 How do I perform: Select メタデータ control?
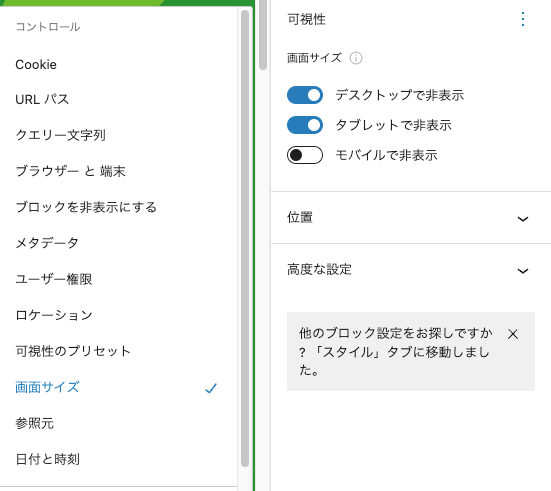[x=119, y=243]
